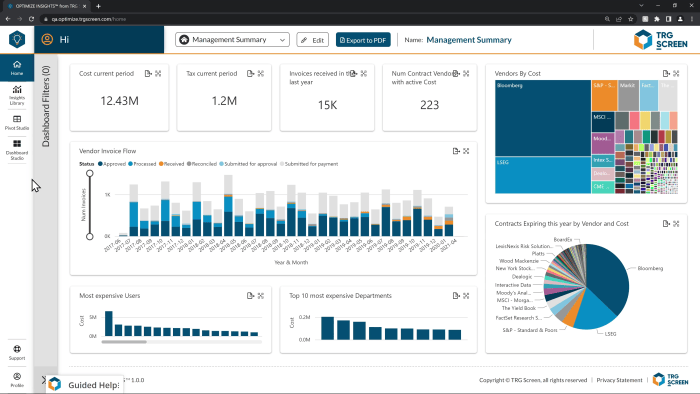The image size is (700, 394).
Task: Maximize the Vendor Invoice Flow chart
Action: tap(466, 151)
